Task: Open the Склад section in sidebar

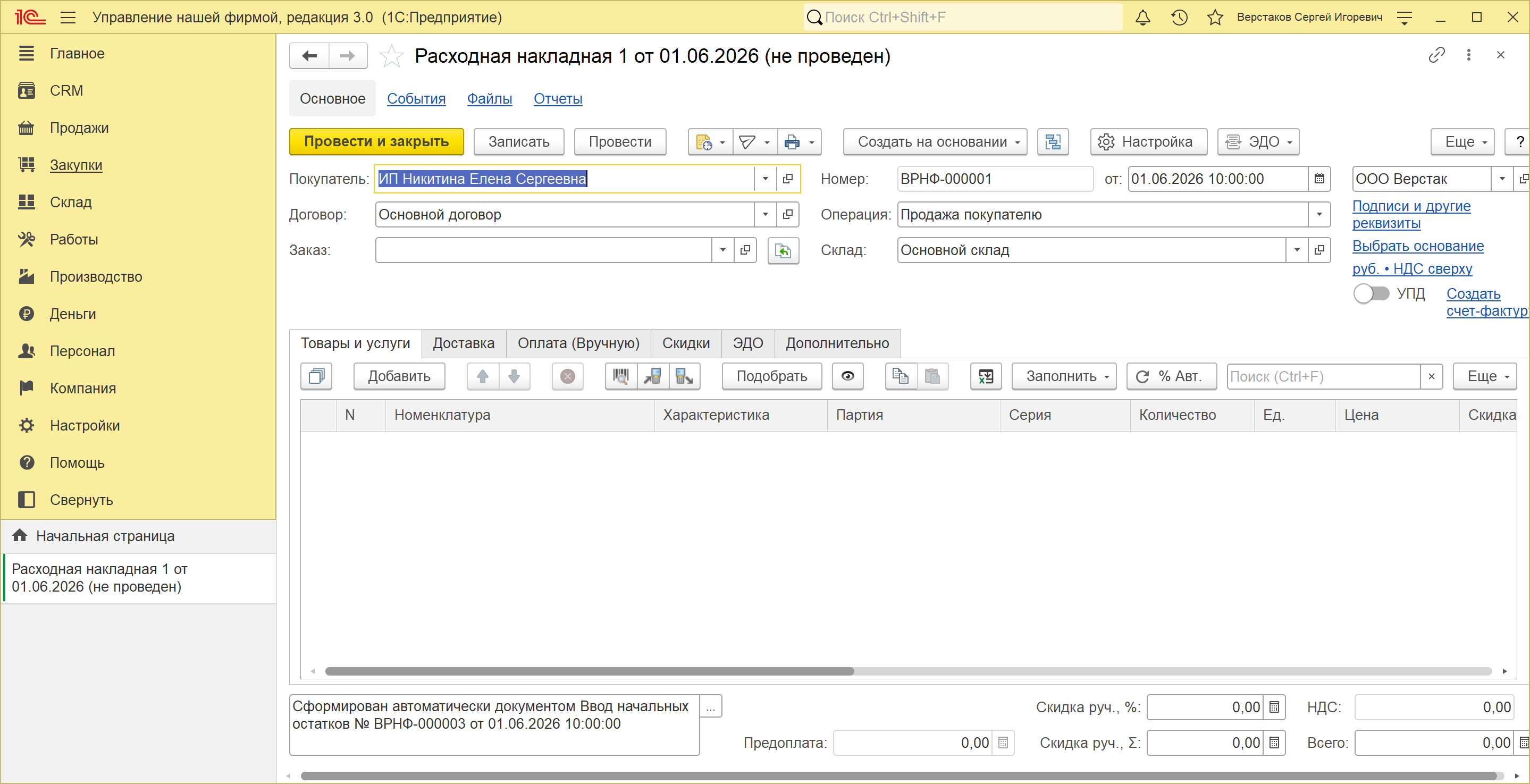Action: coord(71,202)
